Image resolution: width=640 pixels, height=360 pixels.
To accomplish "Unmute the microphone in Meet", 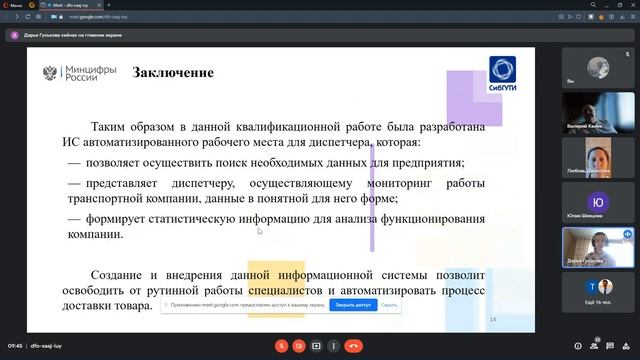I will point(281,346).
